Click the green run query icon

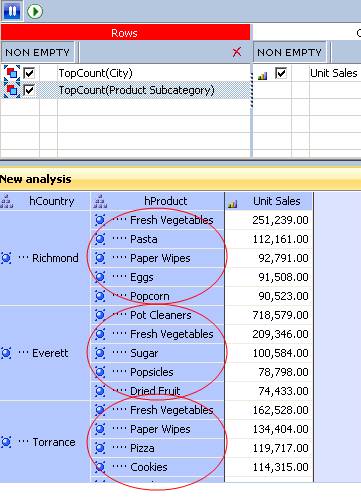(x=35, y=11)
